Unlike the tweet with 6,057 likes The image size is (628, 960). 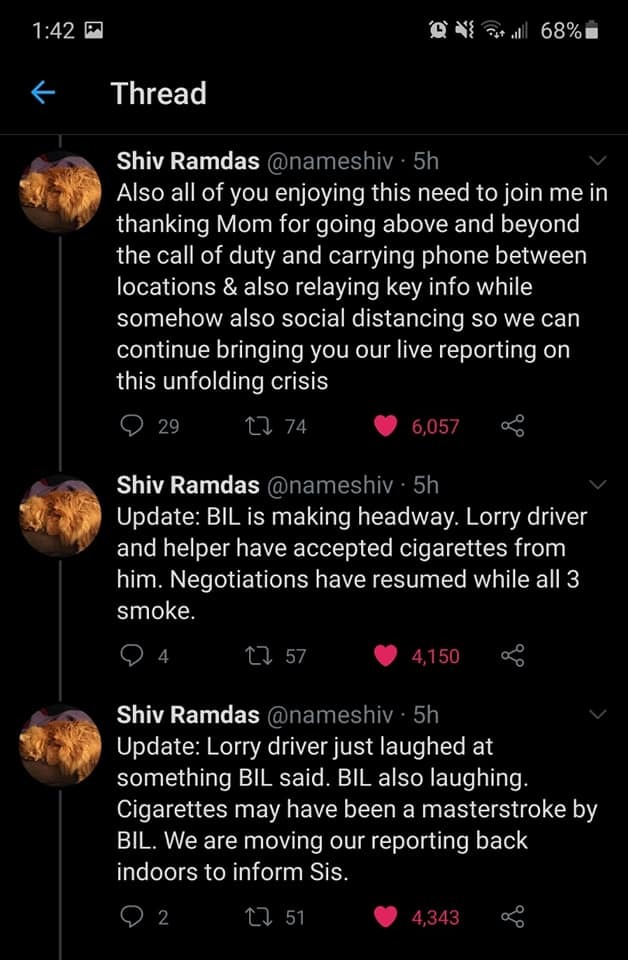386,426
